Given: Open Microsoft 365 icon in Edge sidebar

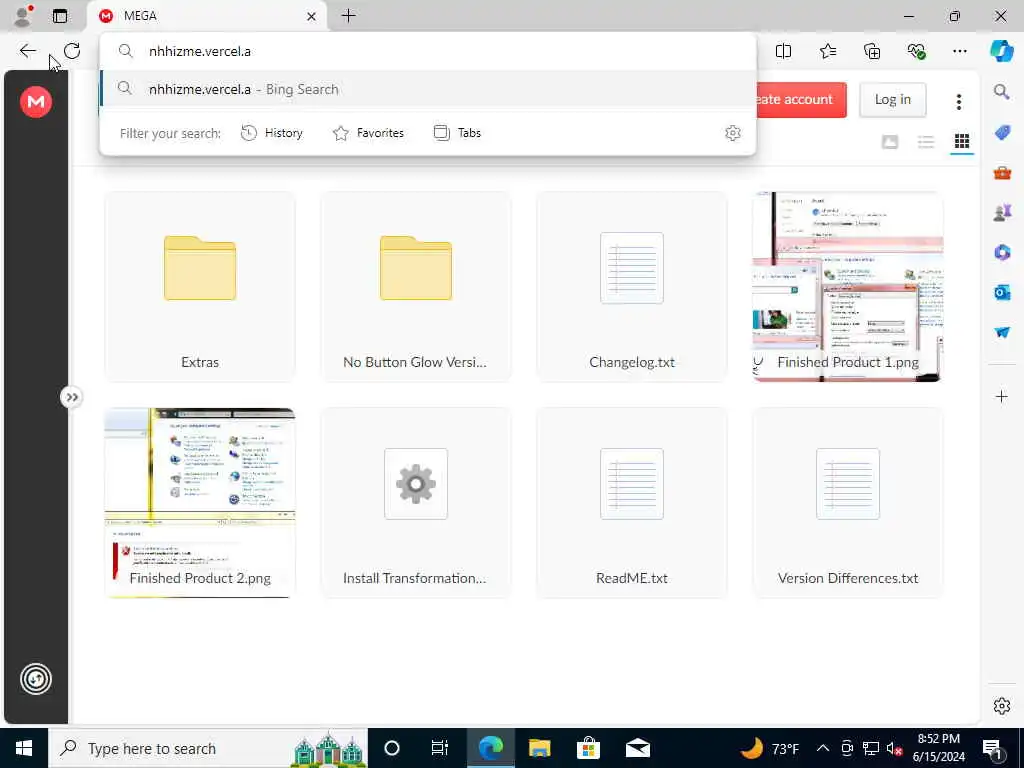Looking at the screenshot, I should click(x=1002, y=253).
